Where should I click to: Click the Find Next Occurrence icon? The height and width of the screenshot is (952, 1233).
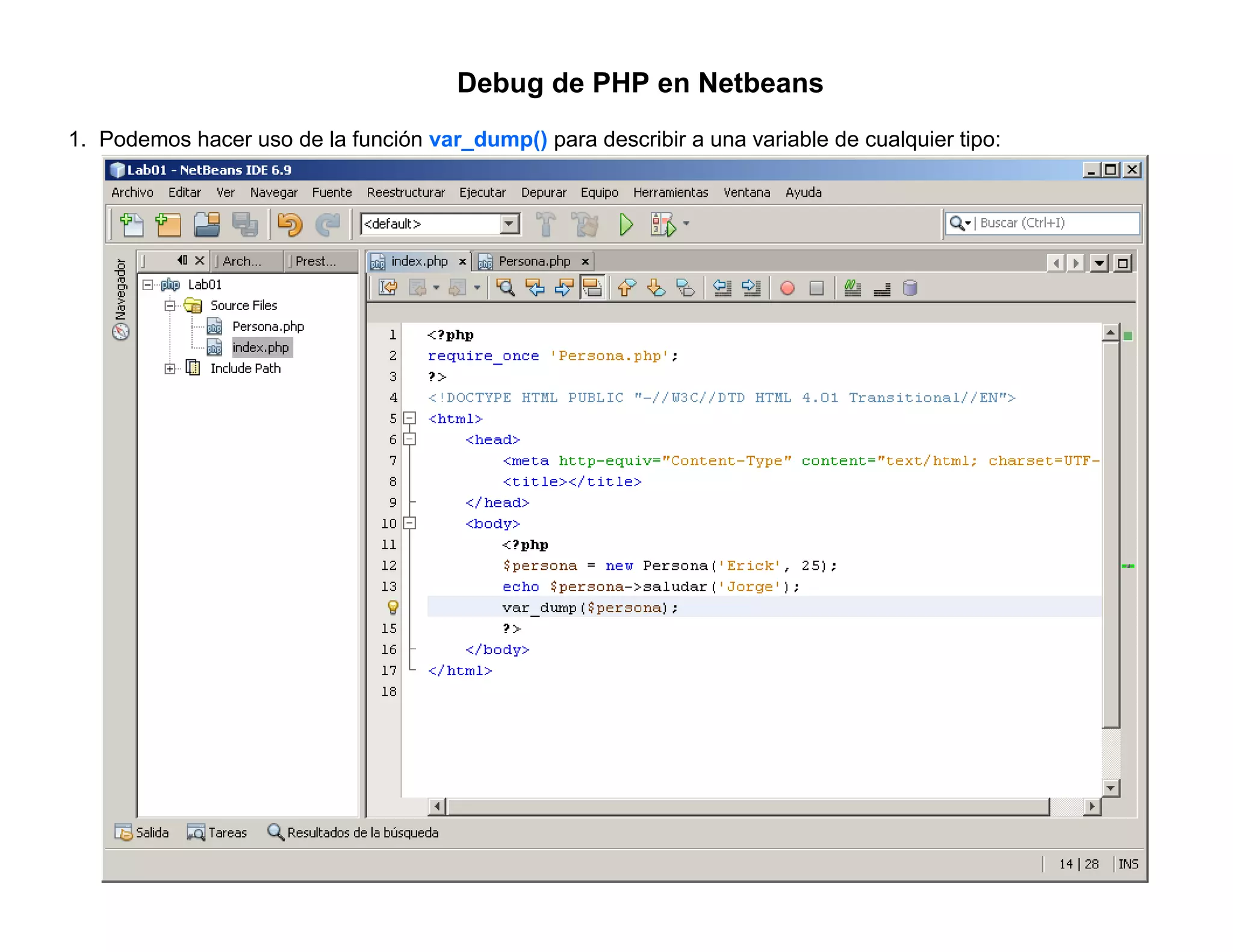coord(564,288)
